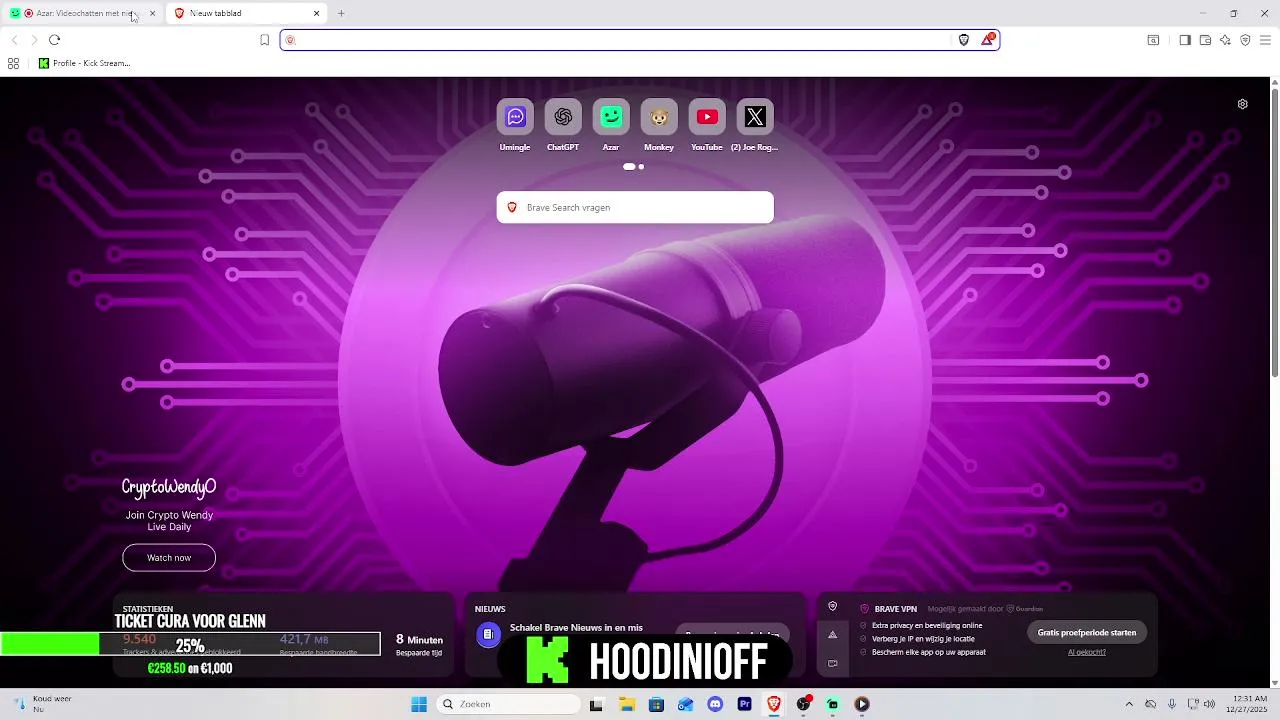Go back with the back arrow

coord(14,40)
